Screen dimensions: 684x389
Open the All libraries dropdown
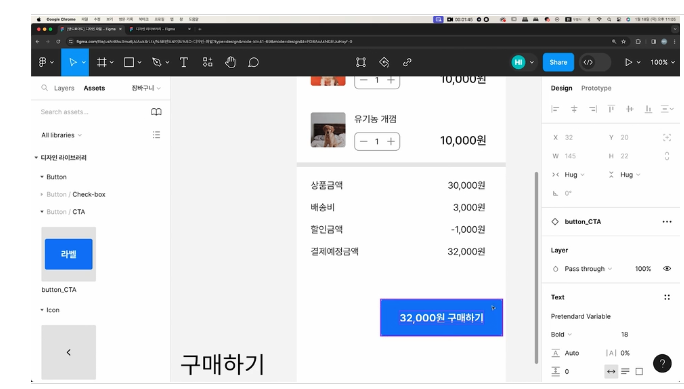[61, 135]
